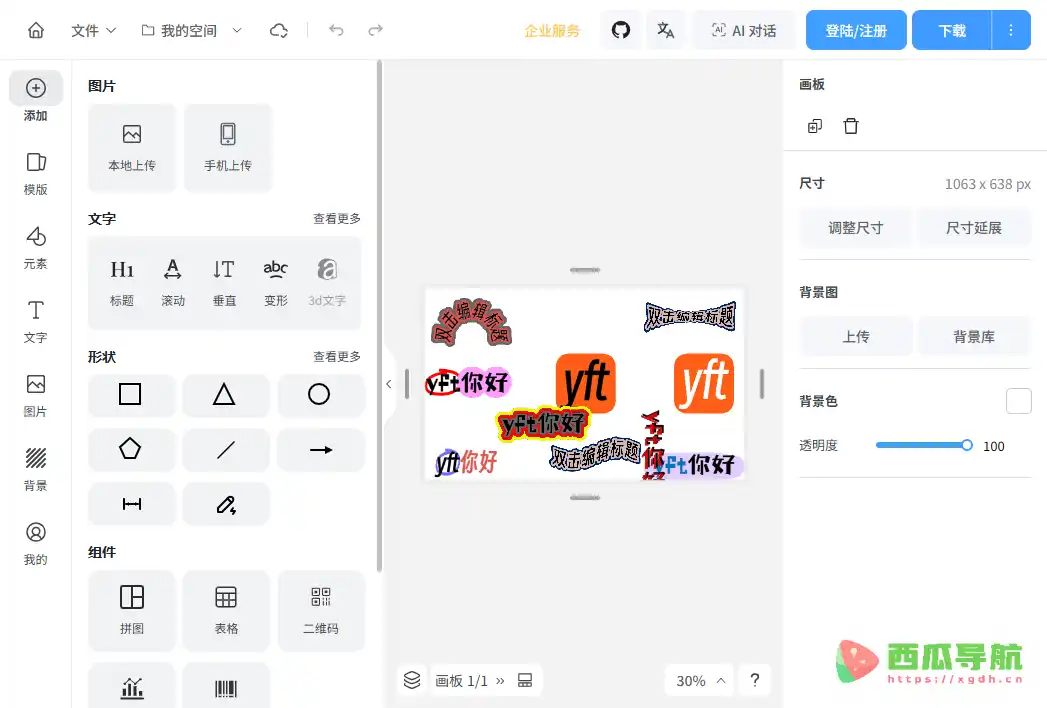Add 3d文字 text
This screenshot has width=1047, height=708.
point(327,283)
